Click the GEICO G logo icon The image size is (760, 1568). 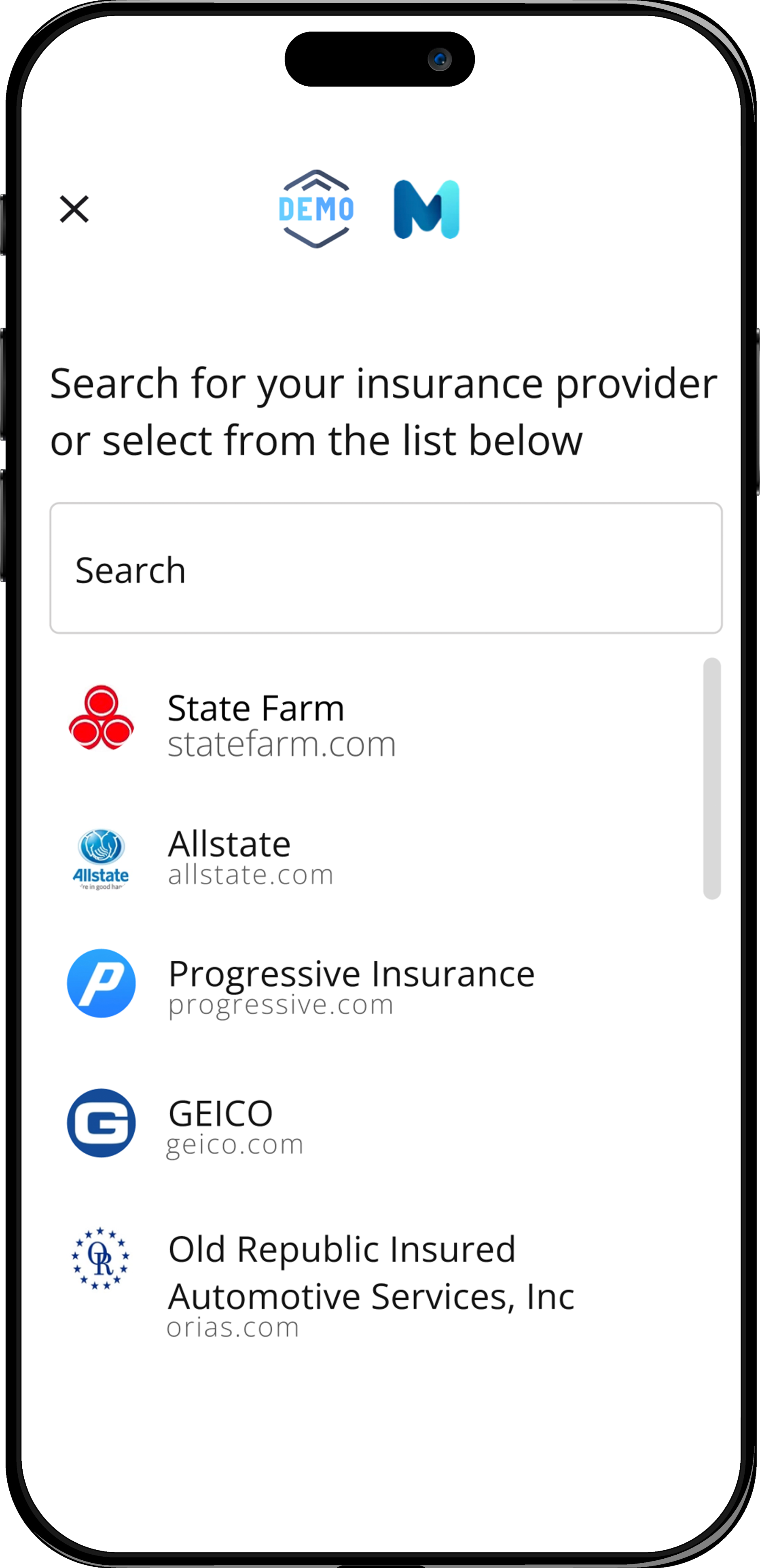click(101, 1123)
